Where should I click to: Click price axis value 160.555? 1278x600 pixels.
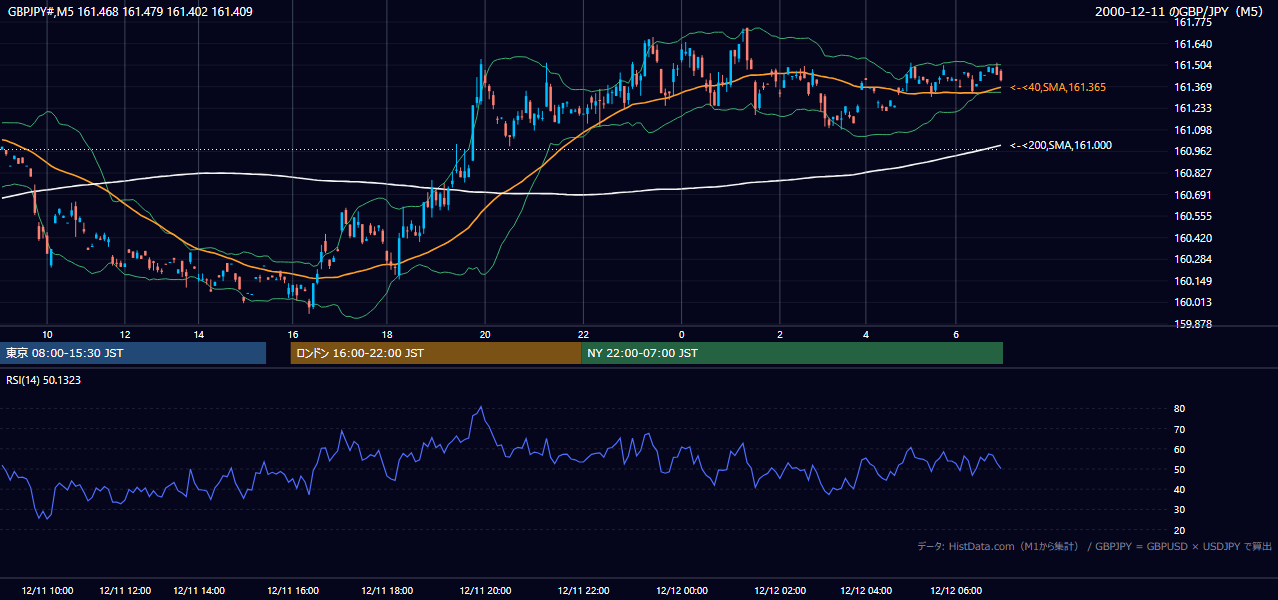coord(1194,217)
